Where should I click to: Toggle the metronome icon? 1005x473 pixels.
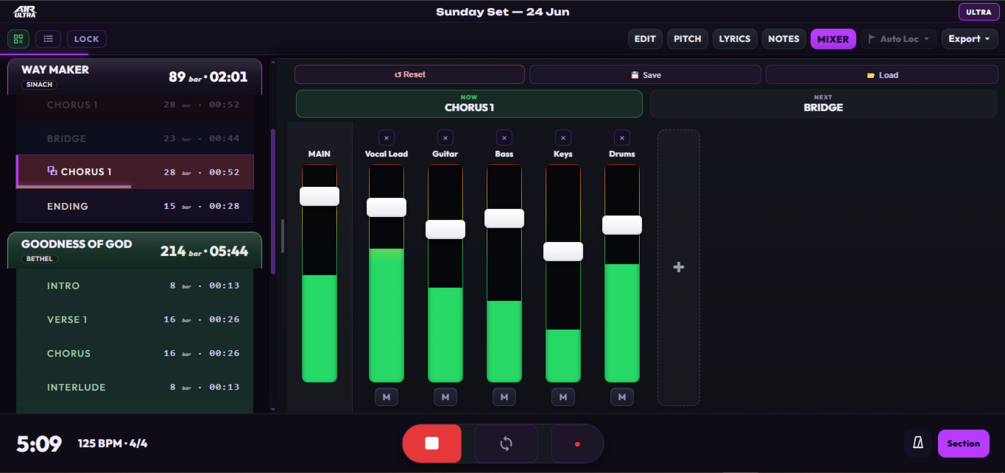(918, 444)
